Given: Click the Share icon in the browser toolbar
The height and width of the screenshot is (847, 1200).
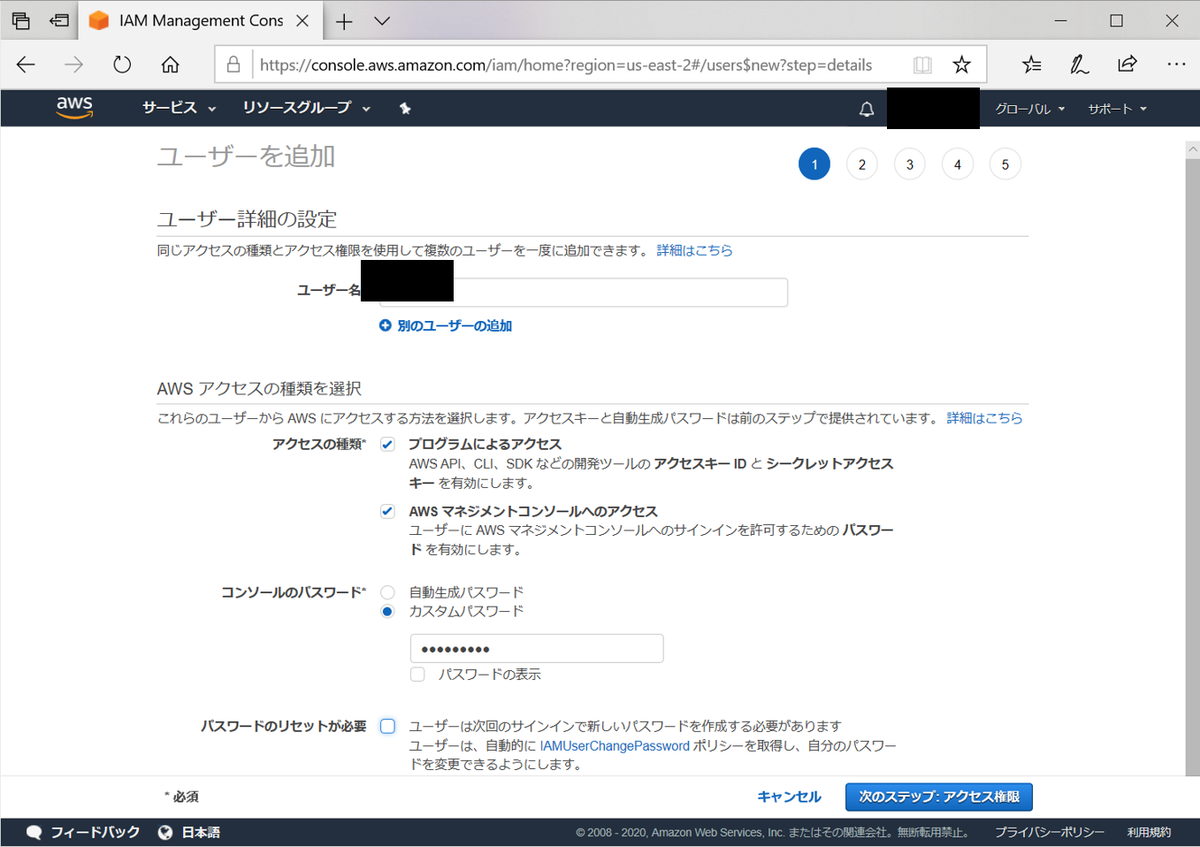Looking at the screenshot, I should pos(1127,63).
